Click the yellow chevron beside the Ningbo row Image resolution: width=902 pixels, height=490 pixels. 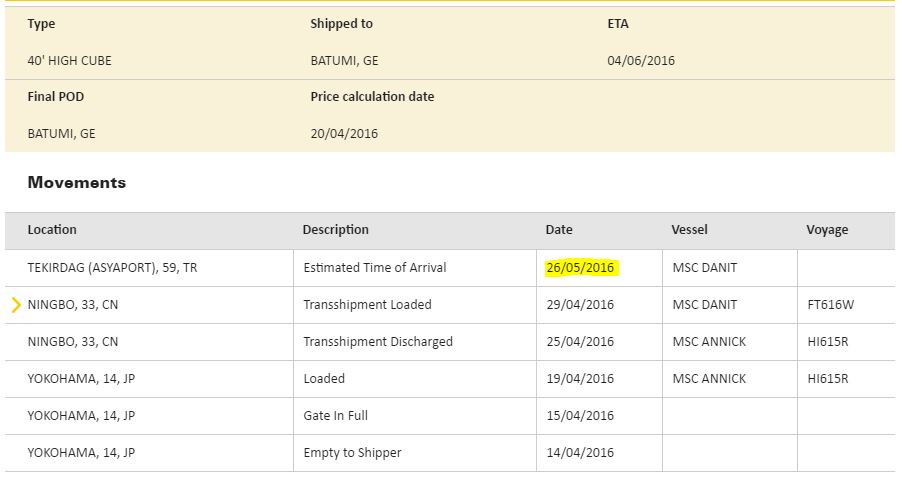pyautogui.click(x=16, y=305)
